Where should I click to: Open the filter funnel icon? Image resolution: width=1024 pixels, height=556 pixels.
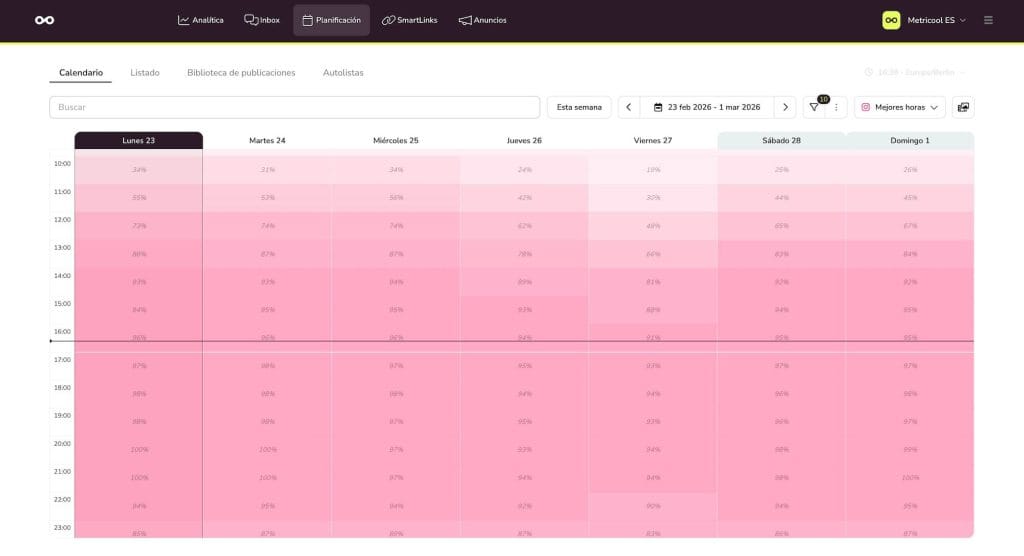[x=814, y=107]
